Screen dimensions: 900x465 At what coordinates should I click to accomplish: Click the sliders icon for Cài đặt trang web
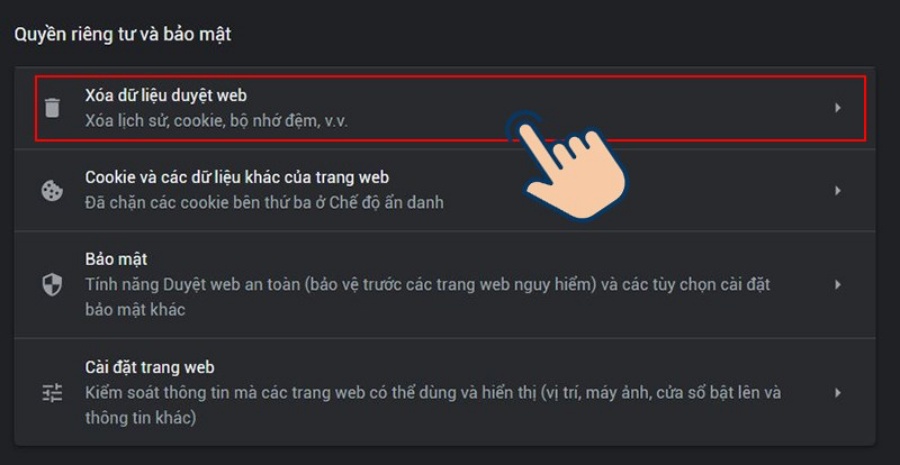point(52,393)
